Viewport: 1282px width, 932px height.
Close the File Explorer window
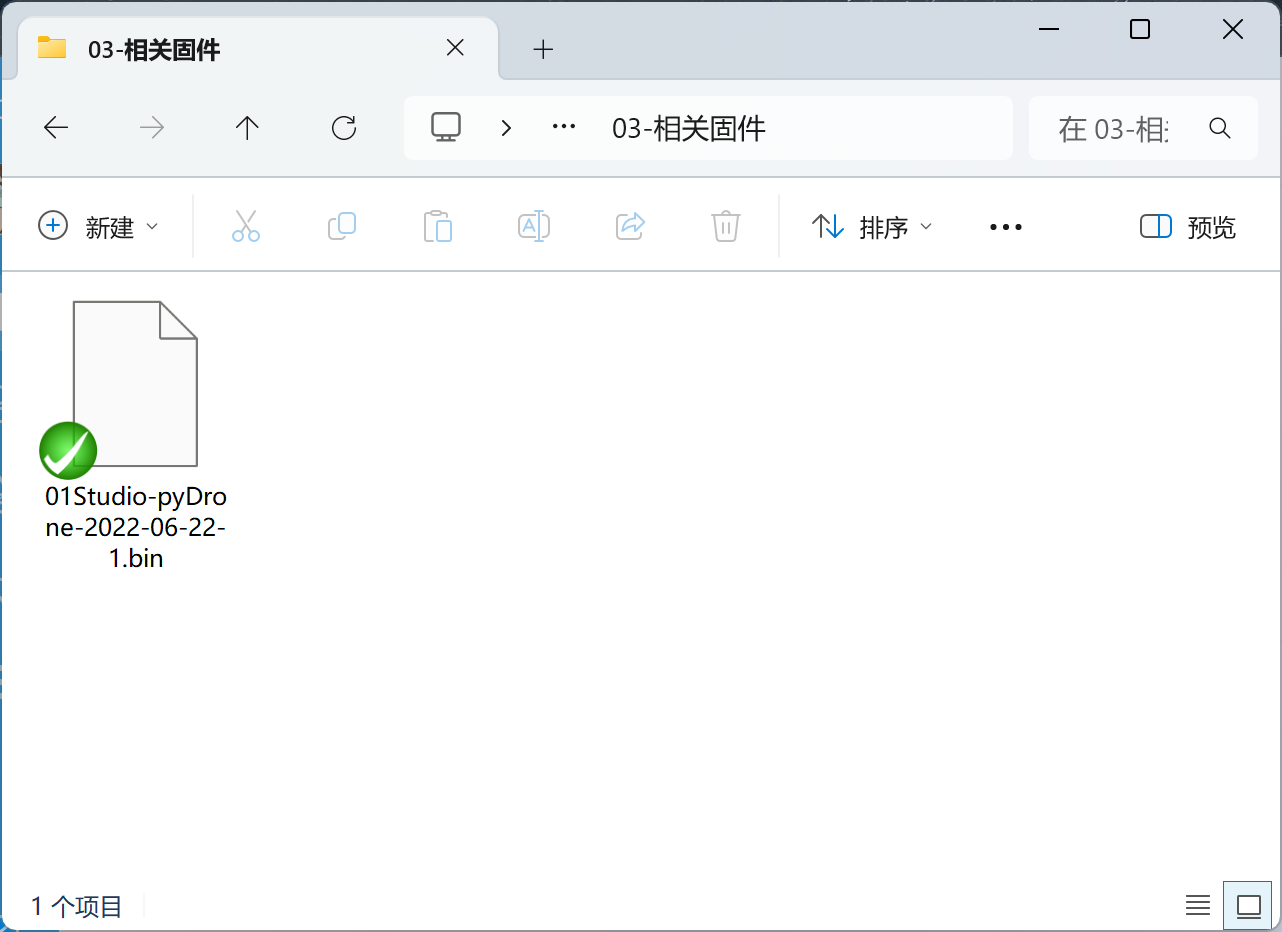1232,29
